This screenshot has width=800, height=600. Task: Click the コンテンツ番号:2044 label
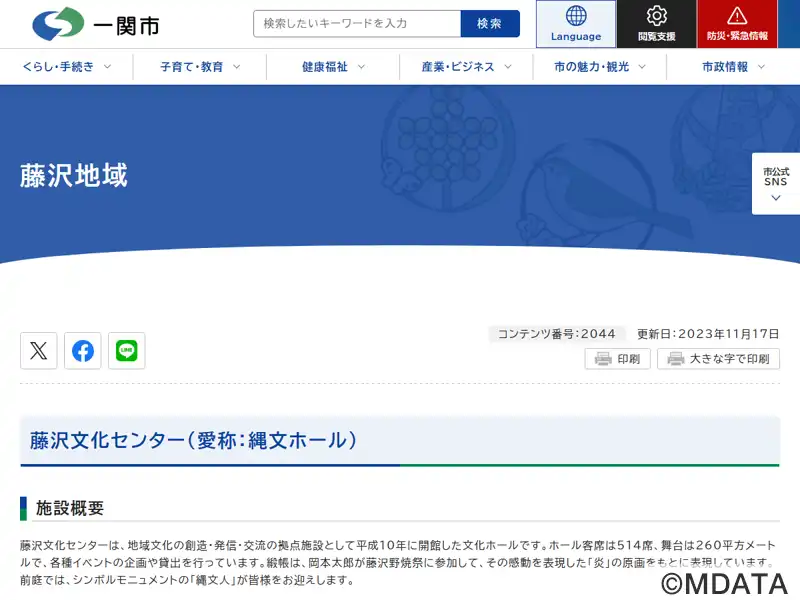[557, 334]
